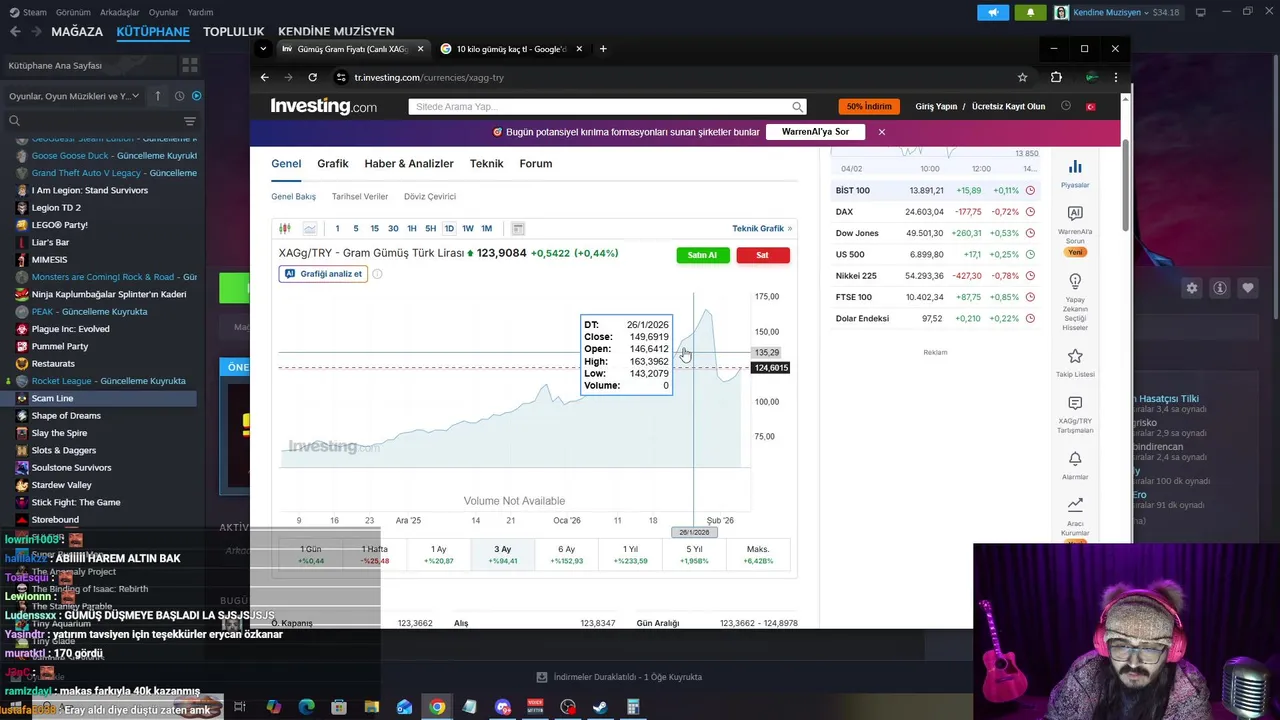Viewport: 1280px width, 720px height.
Task: Select the candlestick chart type icon
Action: [285, 229]
